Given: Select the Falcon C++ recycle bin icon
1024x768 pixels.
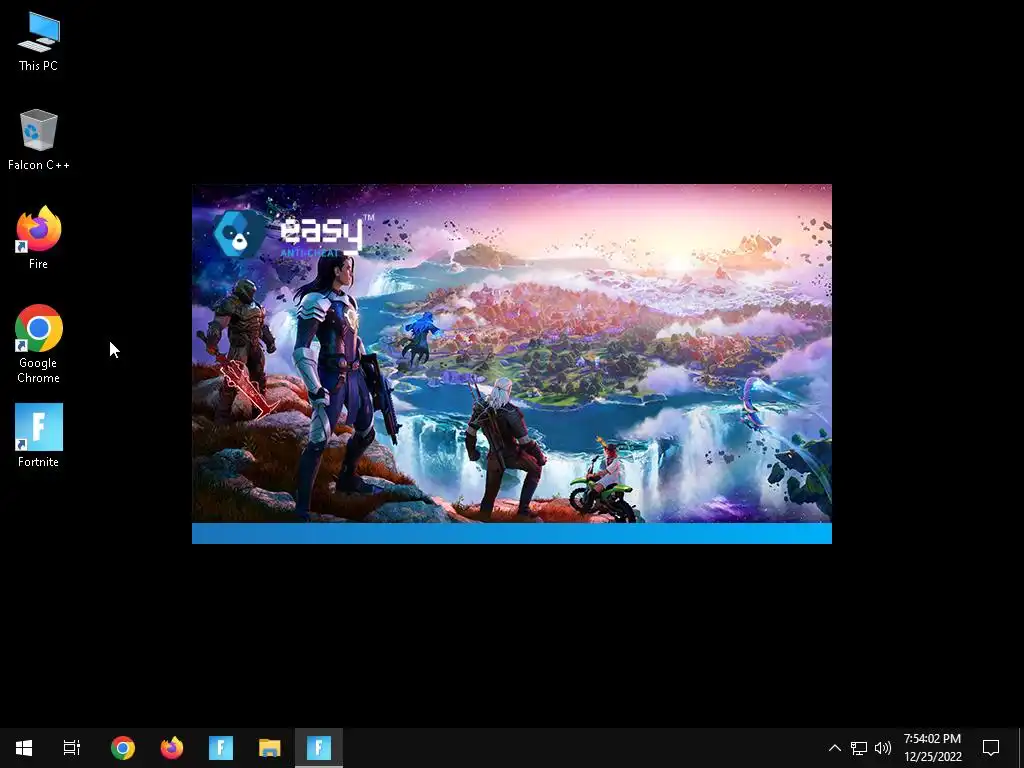Looking at the screenshot, I should click(x=39, y=140).
